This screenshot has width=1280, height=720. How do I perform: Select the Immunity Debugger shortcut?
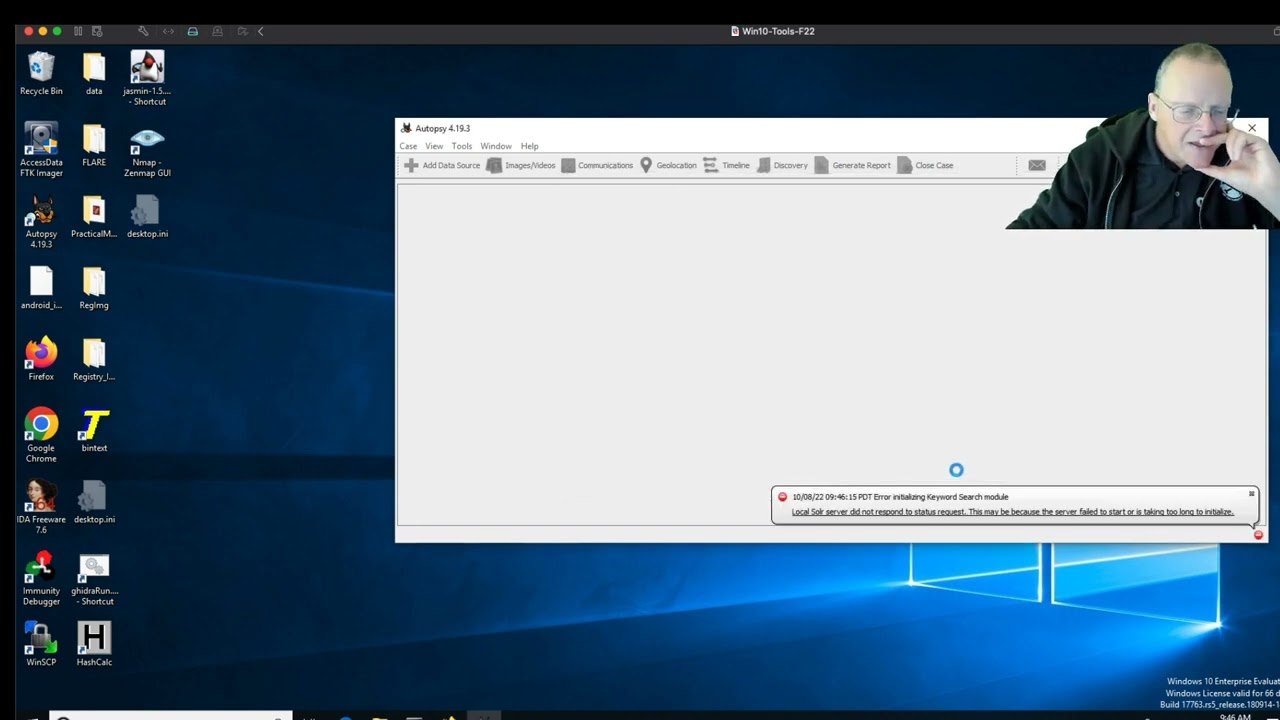coord(41,579)
